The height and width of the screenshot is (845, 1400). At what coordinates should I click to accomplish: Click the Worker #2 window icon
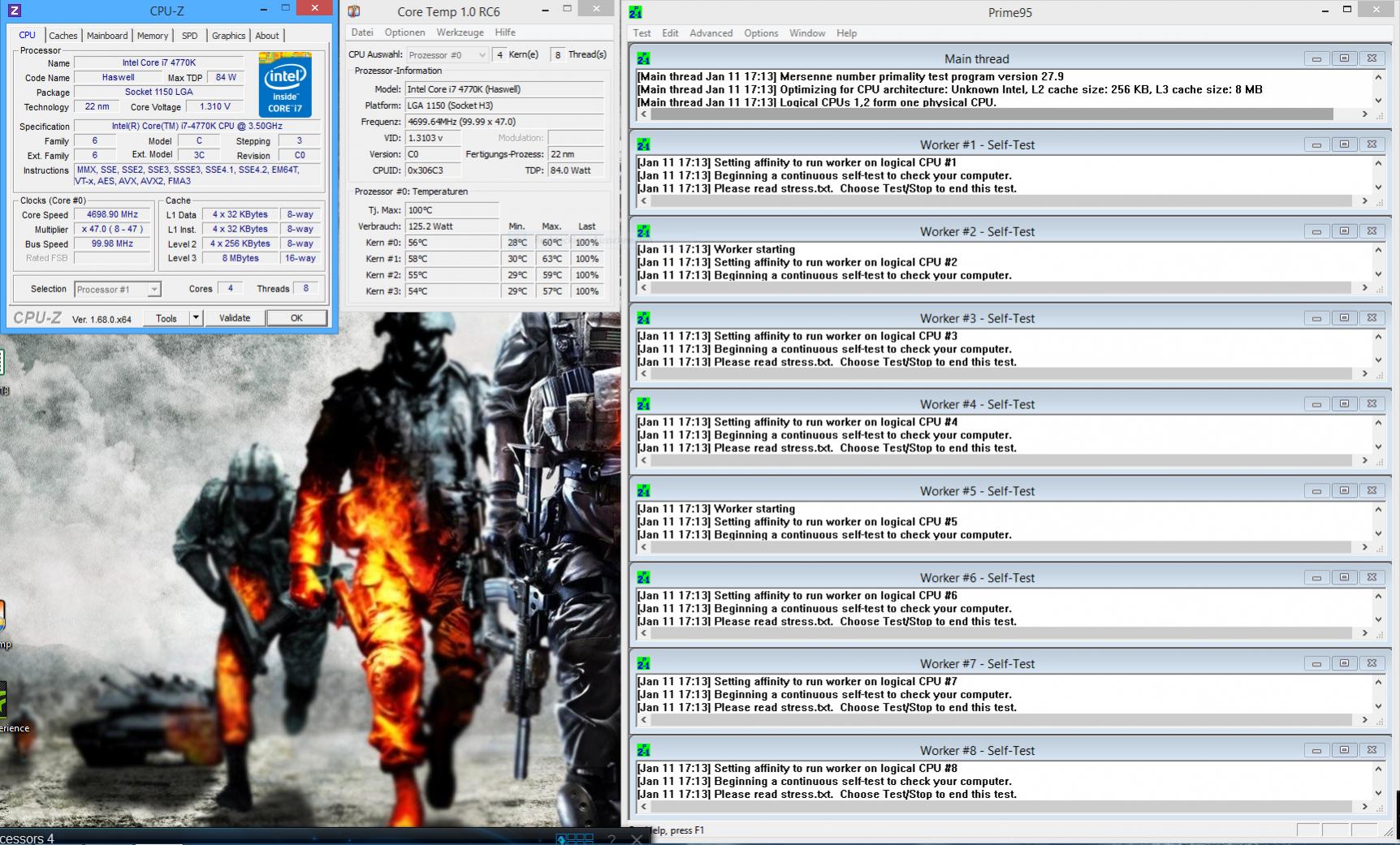[644, 231]
